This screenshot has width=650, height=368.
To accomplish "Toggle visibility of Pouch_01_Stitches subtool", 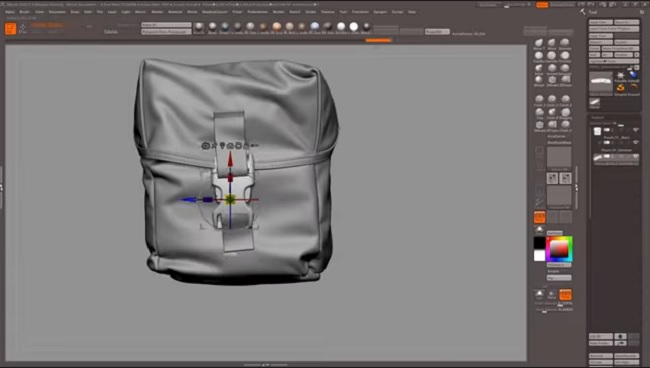I will click(x=635, y=143).
